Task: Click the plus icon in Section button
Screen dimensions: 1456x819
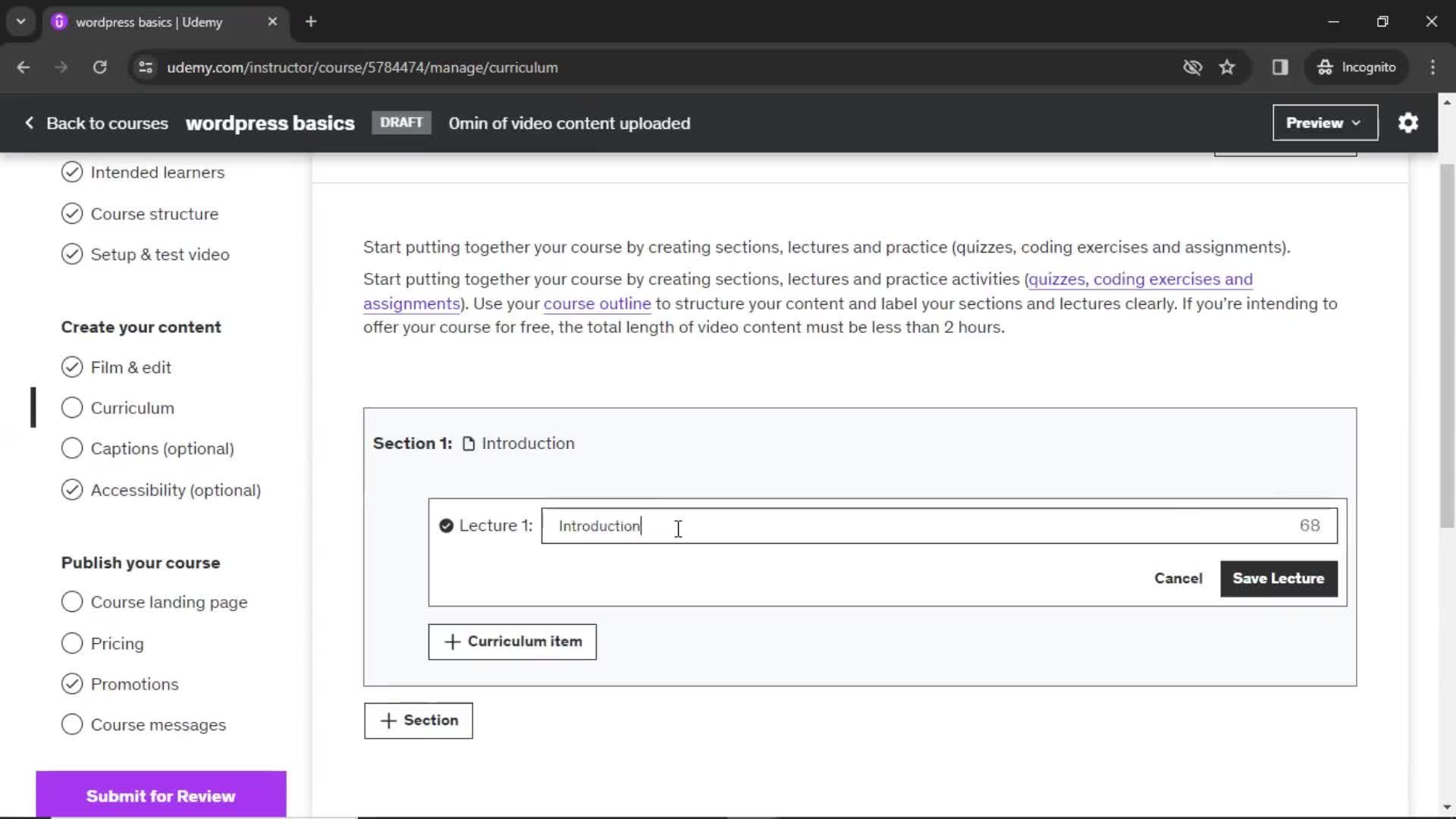Action: [x=388, y=721]
